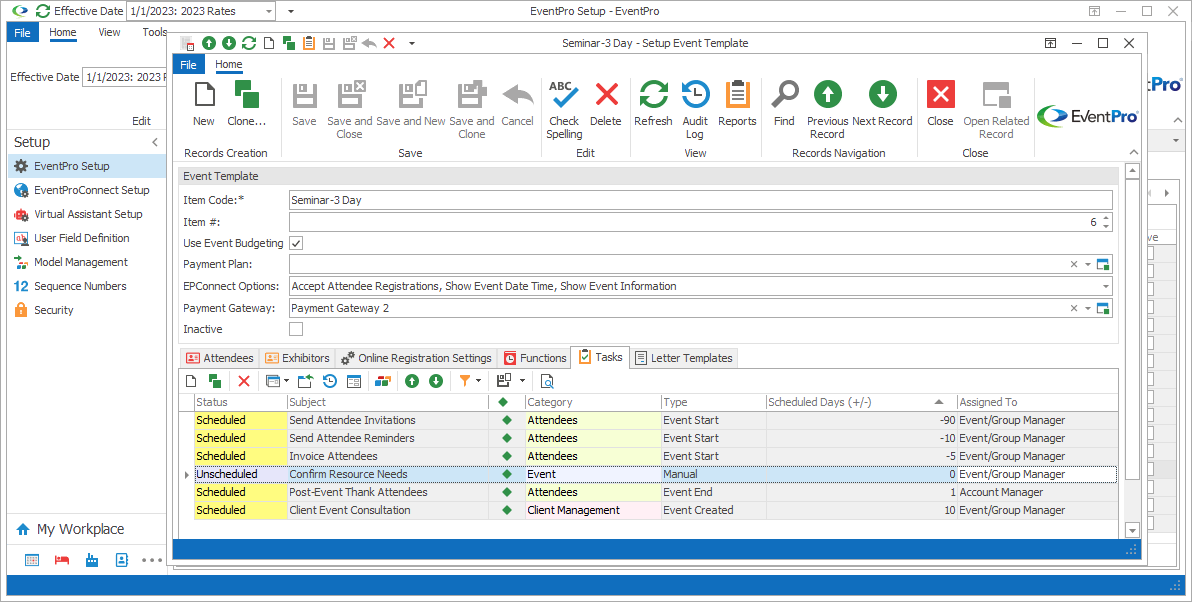Image resolution: width=1192 pixels, height=602 pixels.
Task: Click the red Delete icon in ribbon
Action: (x=606, y=96)
